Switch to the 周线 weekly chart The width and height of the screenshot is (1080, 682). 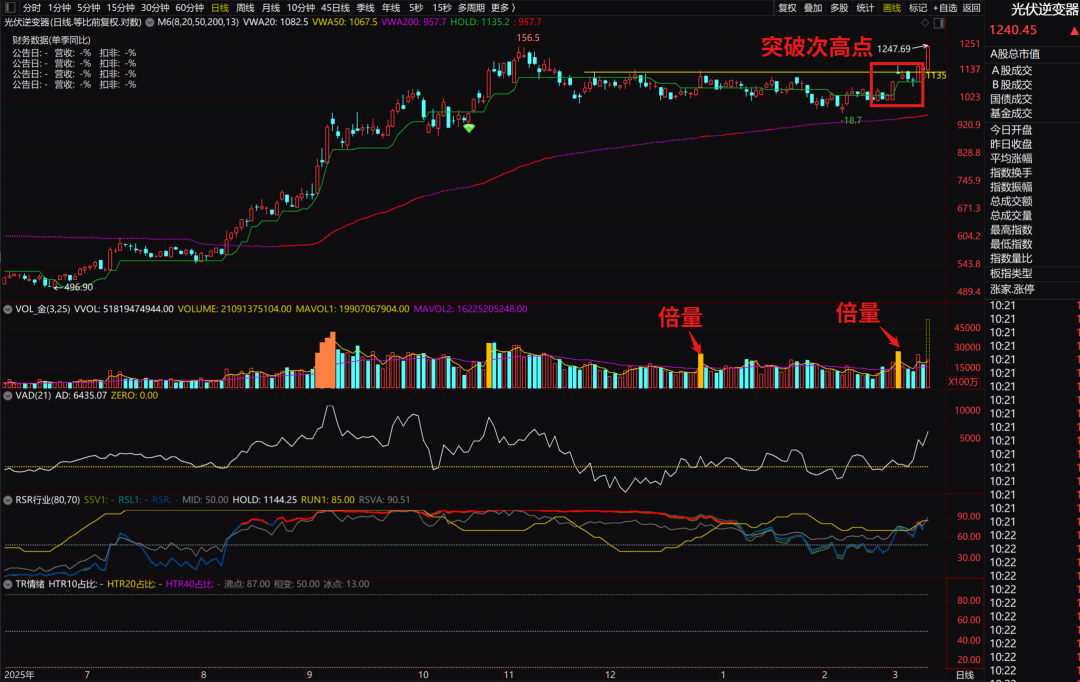245,8
